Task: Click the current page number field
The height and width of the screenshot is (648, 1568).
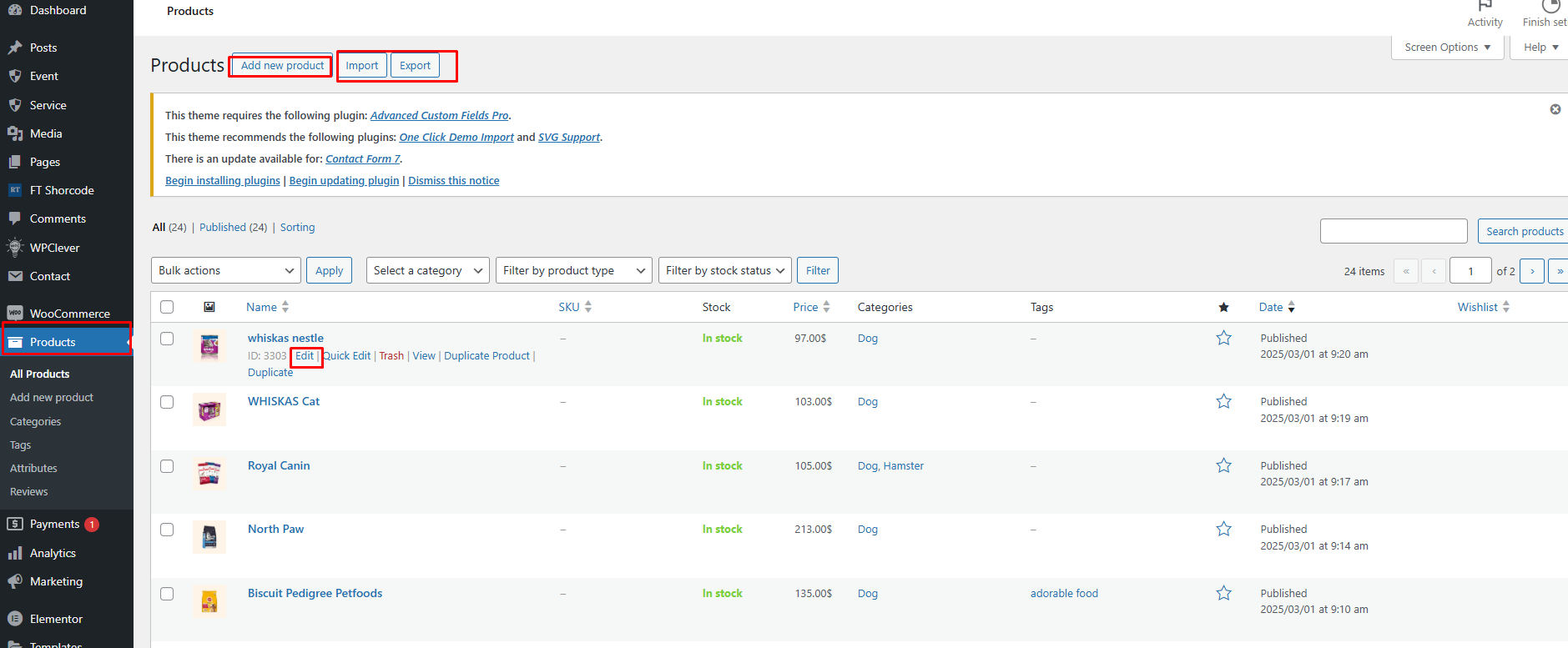Action: [1470, 271]
